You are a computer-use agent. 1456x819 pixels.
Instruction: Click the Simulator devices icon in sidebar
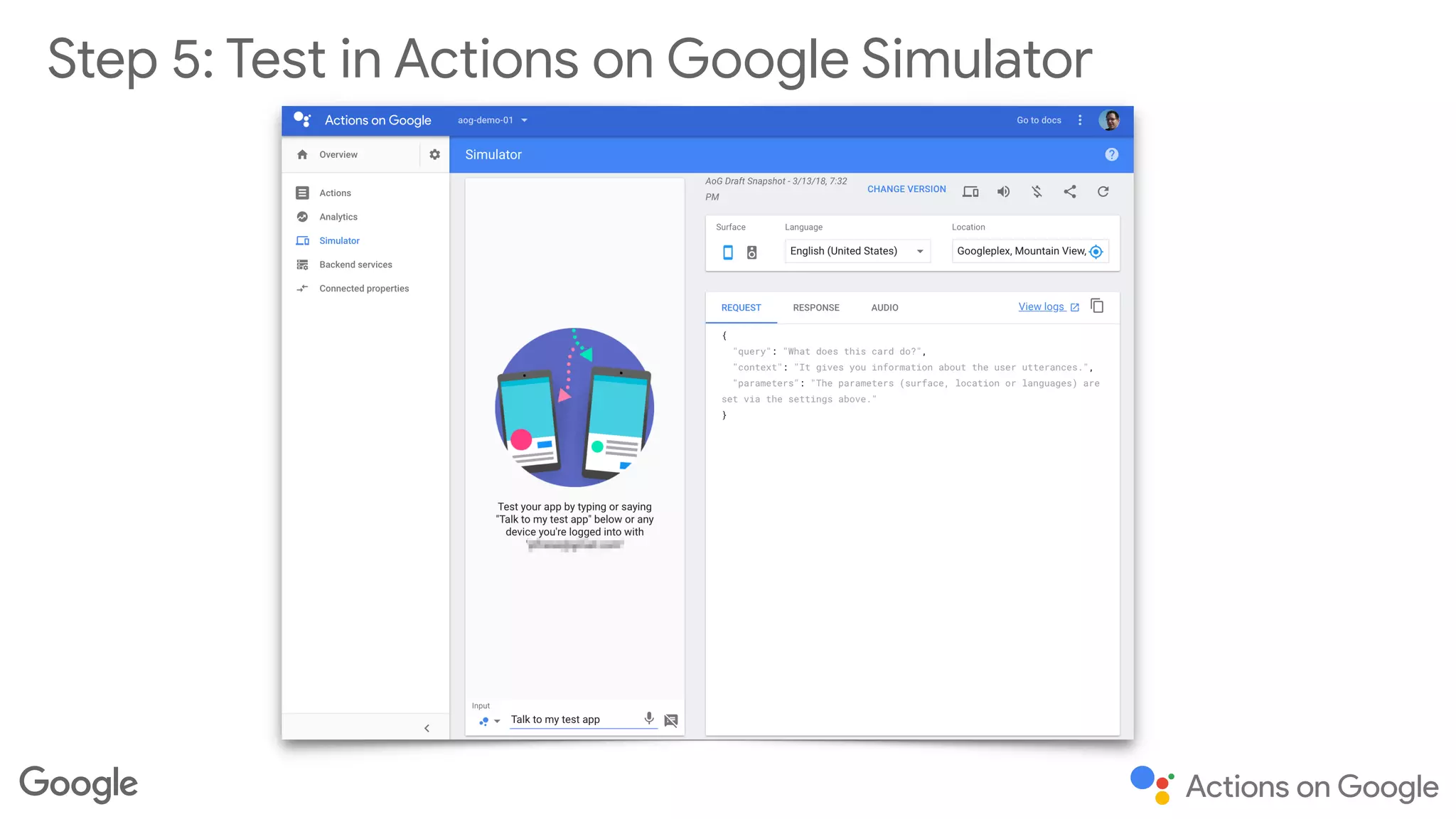point(302,240)
